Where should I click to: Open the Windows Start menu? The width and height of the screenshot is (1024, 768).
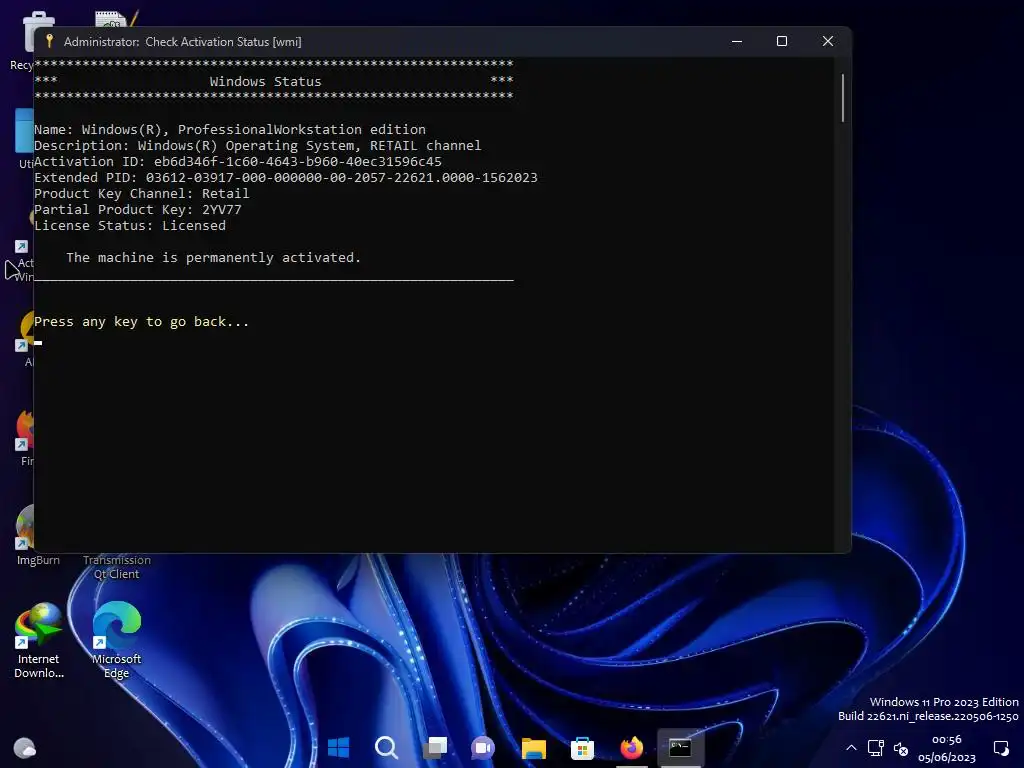point(338,747)
